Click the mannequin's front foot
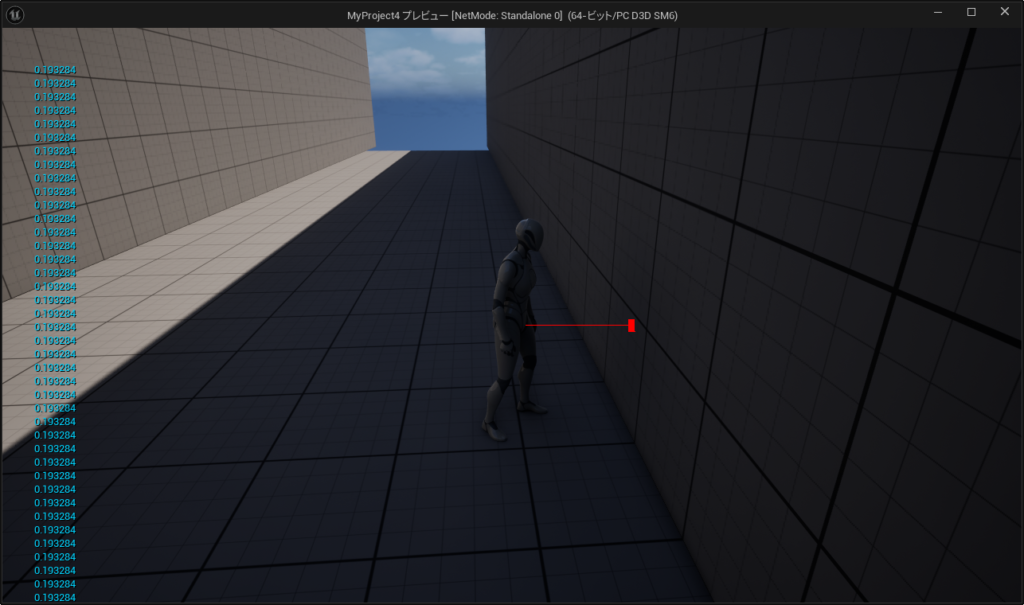Screen dimensions: 1024x605 click(x=495, y=430)
